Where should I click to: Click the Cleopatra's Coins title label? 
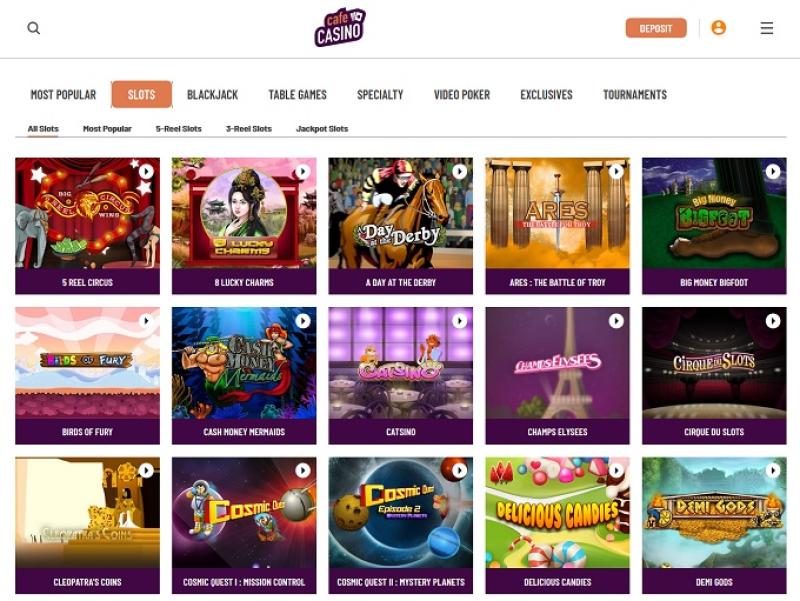87,582
